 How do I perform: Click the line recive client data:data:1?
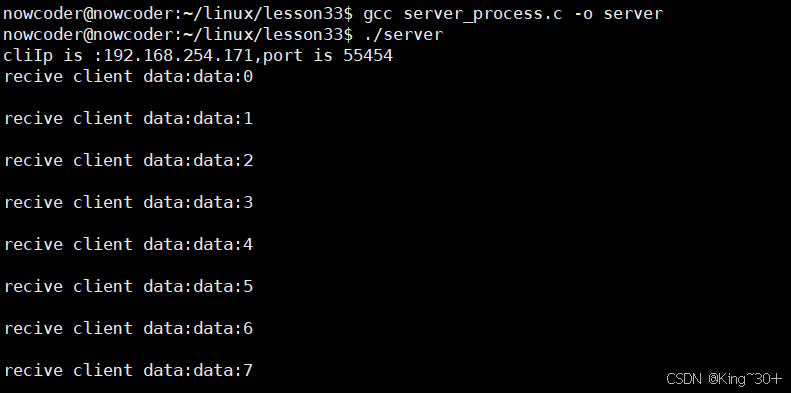128,118
